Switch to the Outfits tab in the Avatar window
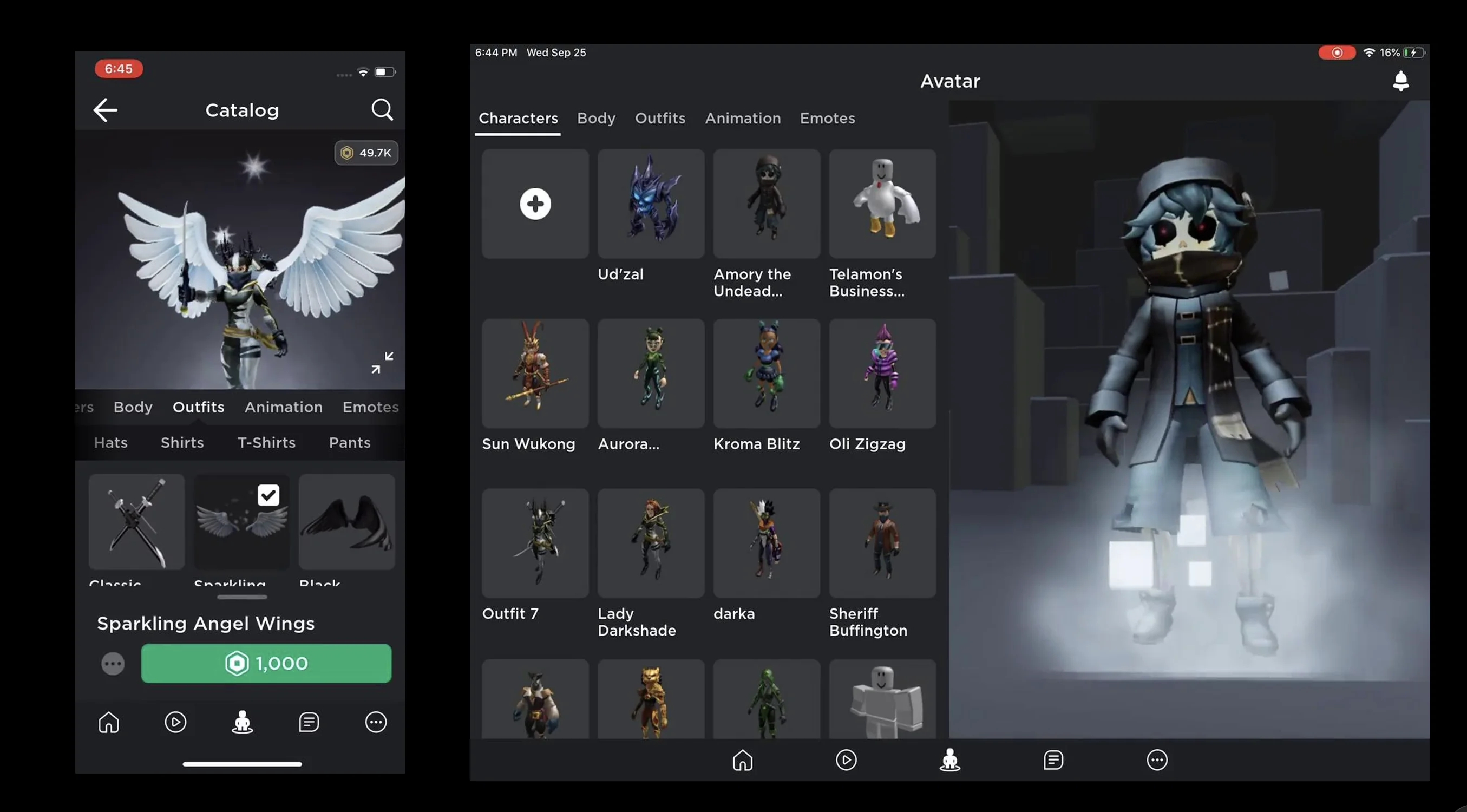Viewport: 1467px width, 812px height. point(660,119)
